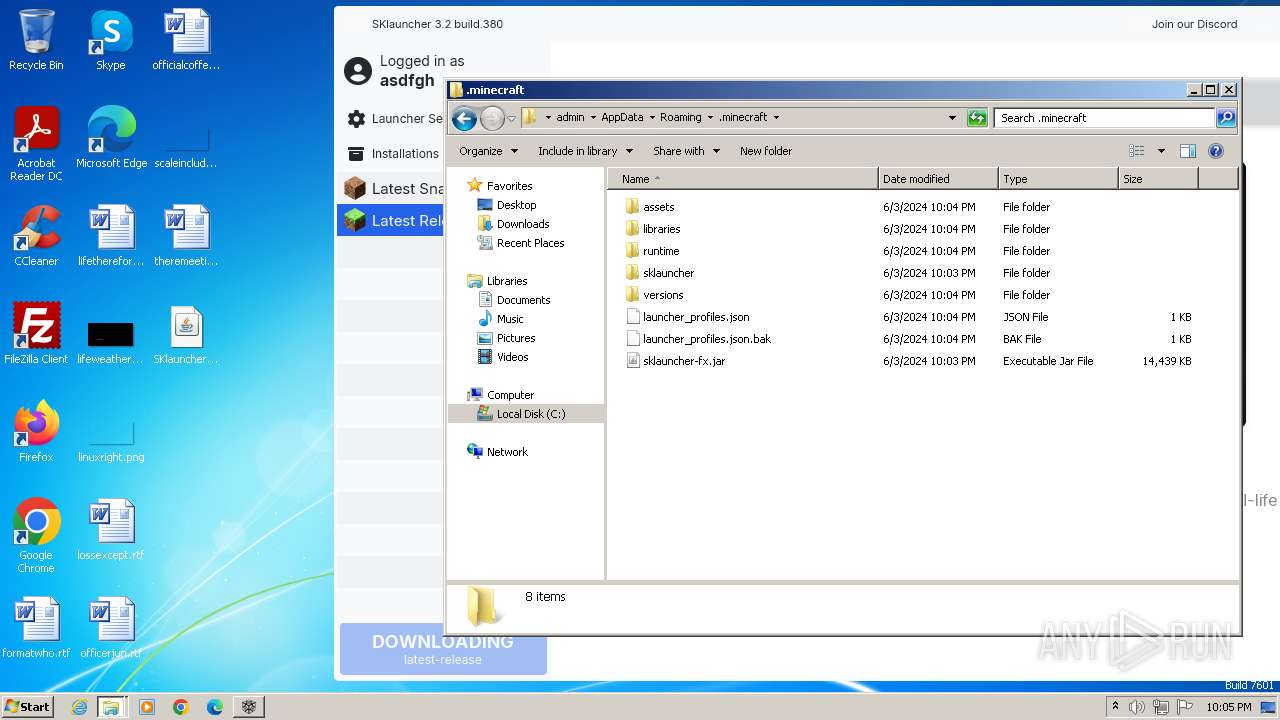This screenshot has width=1280, height=720.
Task: Show the preview pane icon
Action: tap(1188, 151)
